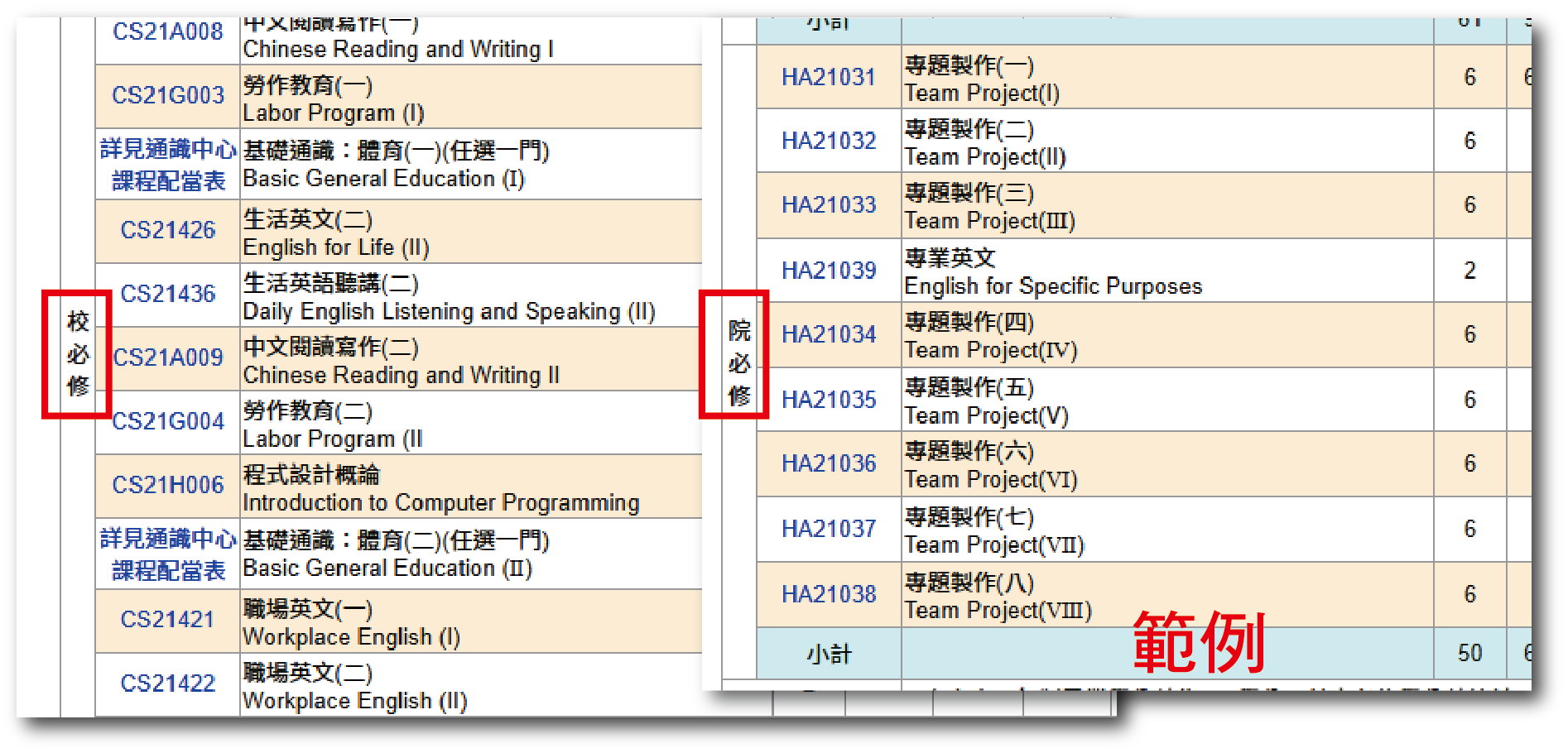Click 'Team Project(IV)' course name
Viewport: 1568px width, 753px height.
pos(991,351)
